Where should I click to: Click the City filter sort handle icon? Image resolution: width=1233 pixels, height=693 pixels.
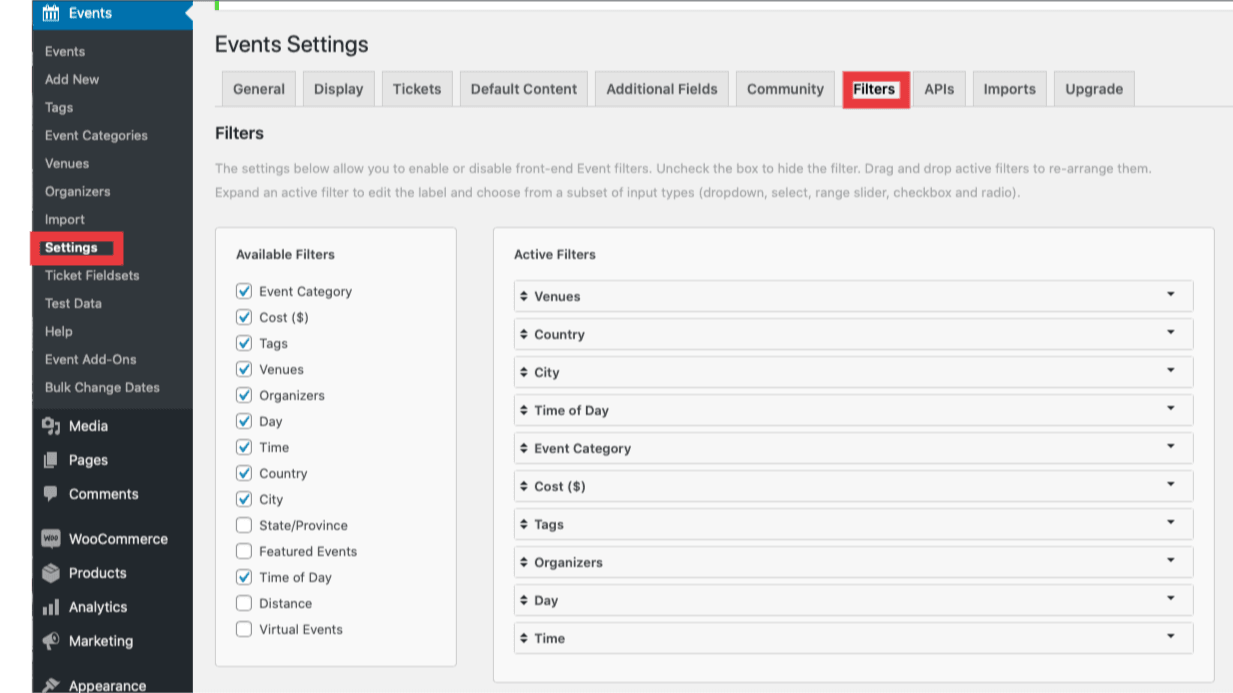[x=524, y=372]
